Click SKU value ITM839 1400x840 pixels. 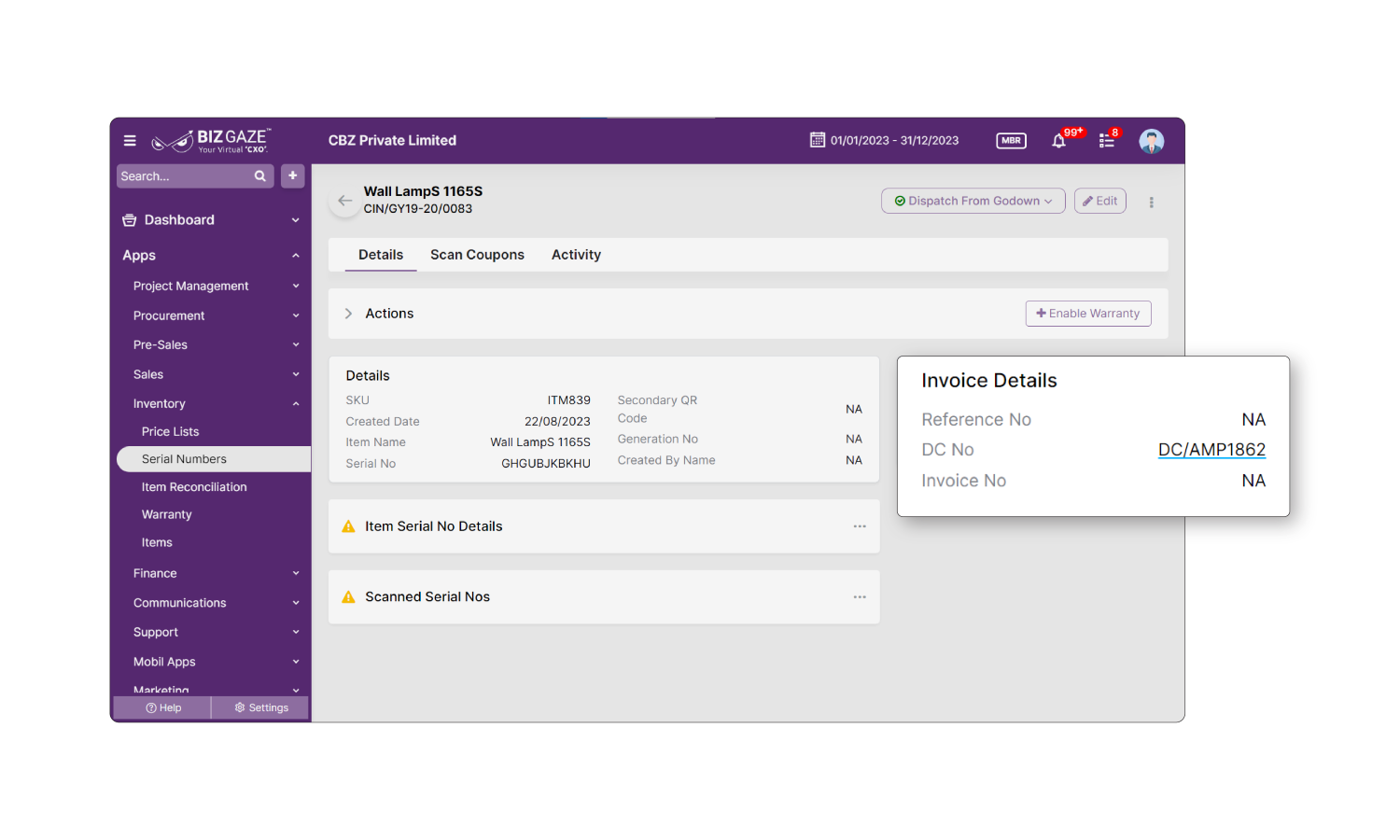[568, 400]
